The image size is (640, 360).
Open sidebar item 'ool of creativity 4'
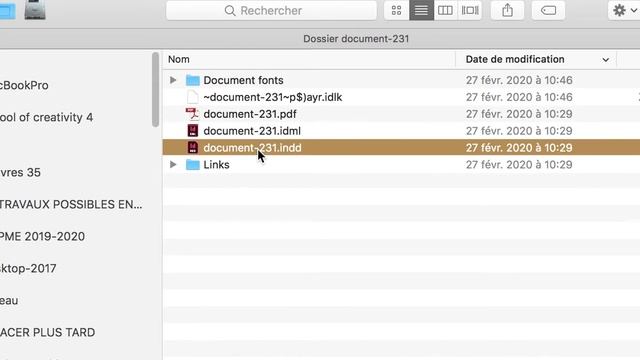click(47, 117)
